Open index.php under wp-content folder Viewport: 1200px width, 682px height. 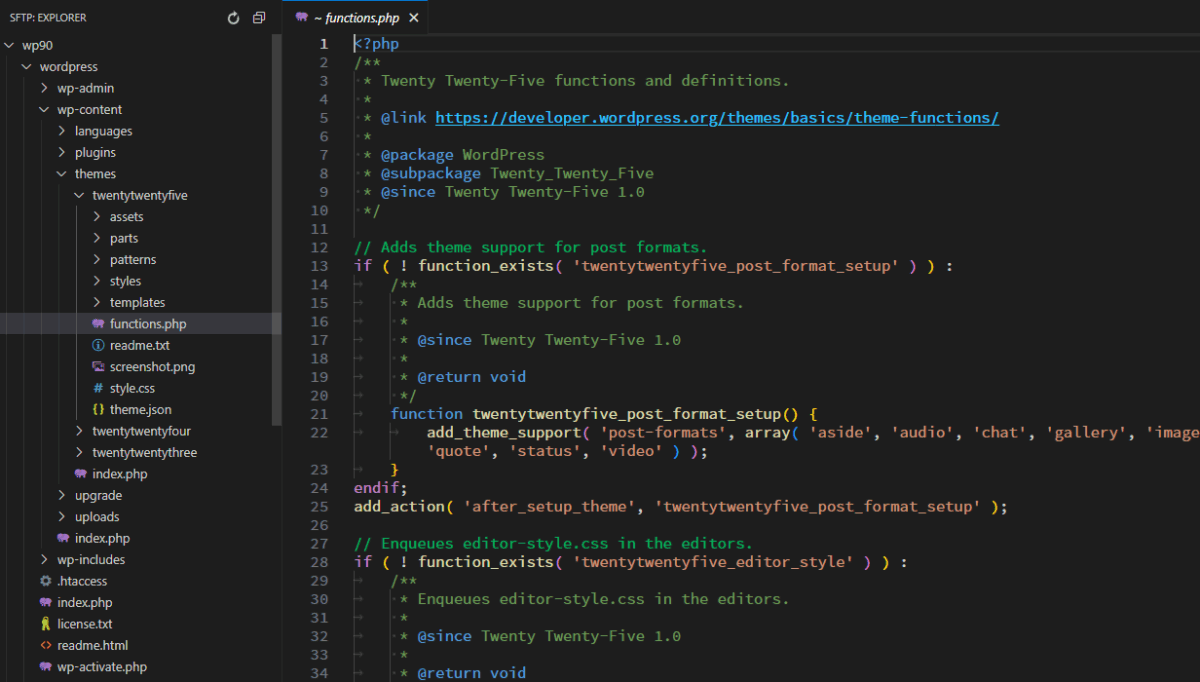click(x=102, y=538)
